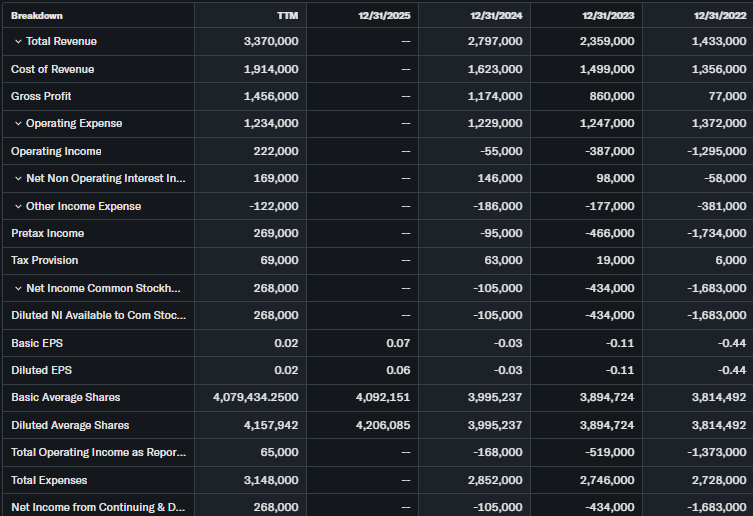Expand Net Non Operating Interest row chevron

[x=18, y=179]
